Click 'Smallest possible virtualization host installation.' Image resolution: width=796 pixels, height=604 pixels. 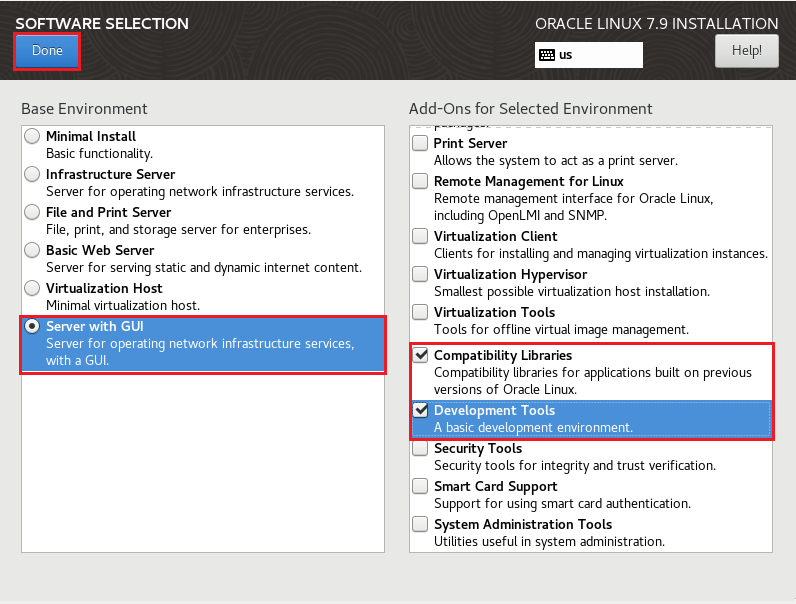pyautogui.click(x=572, y=291)
